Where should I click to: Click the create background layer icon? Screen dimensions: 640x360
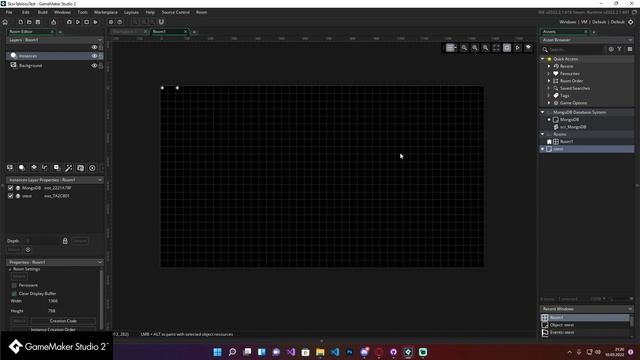coord(10,168)
